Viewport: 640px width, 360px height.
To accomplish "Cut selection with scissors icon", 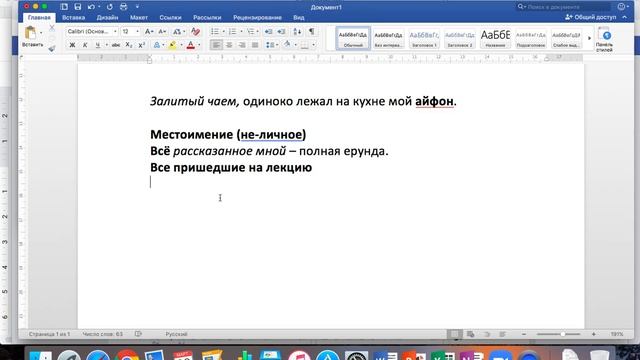I will tap(52, 28).
